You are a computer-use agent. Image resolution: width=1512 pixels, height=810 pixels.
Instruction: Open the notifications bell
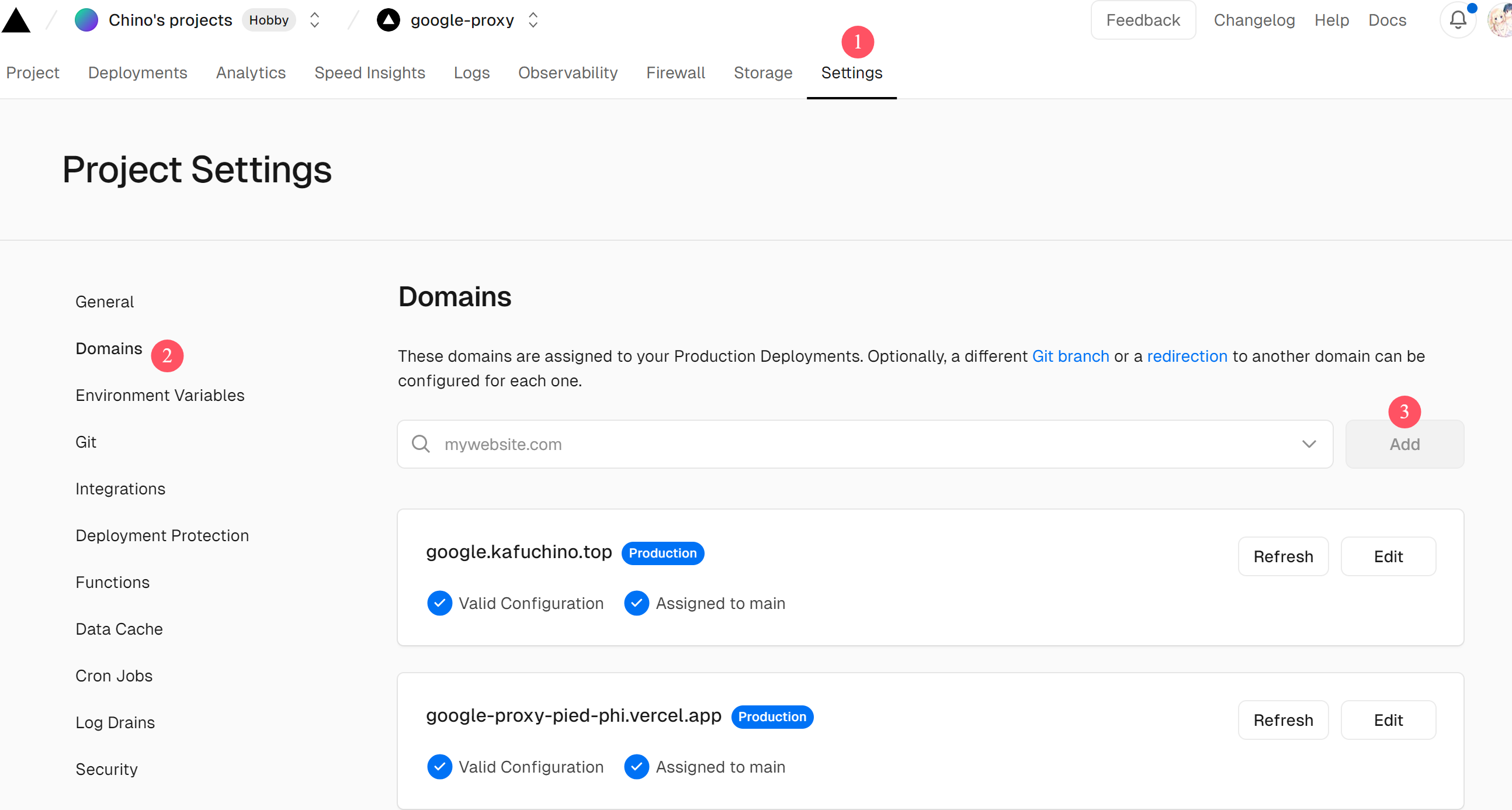coord(1458,20)
